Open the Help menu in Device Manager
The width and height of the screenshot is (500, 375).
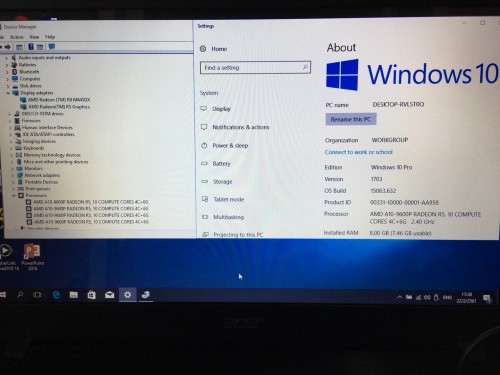click(50, 37)
